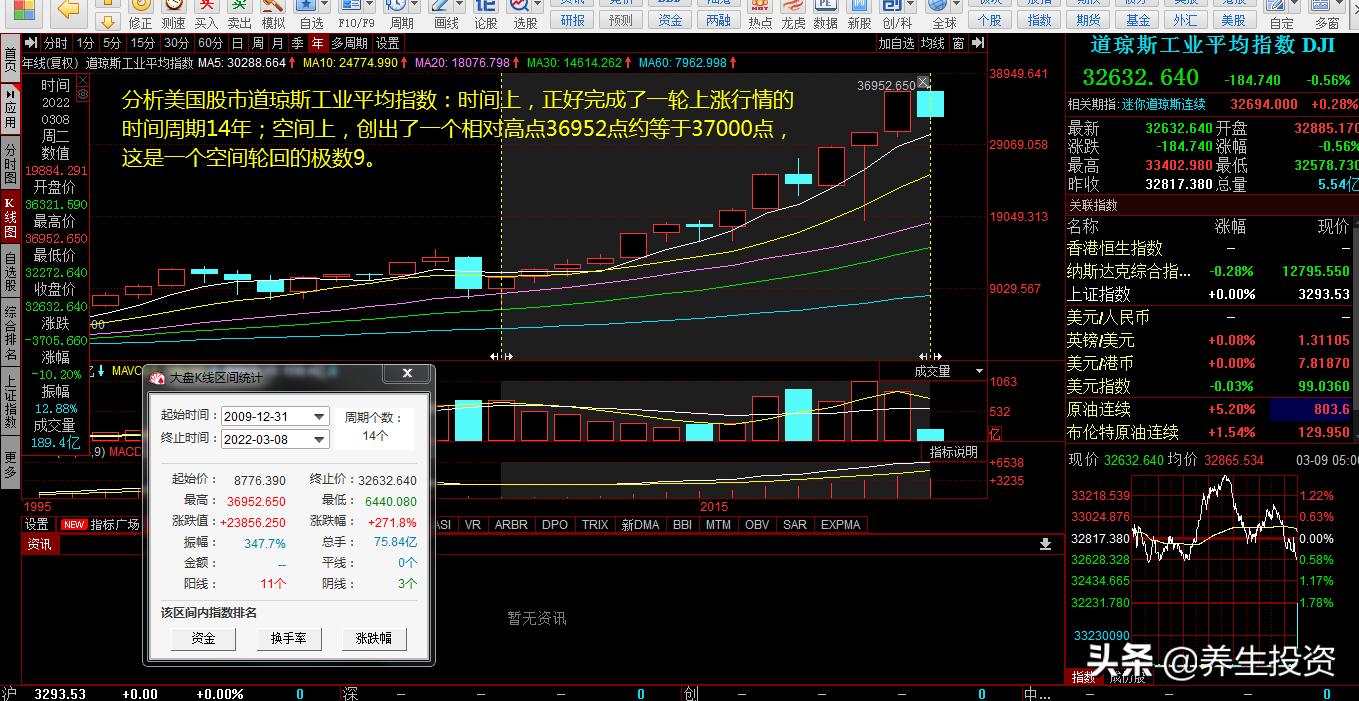Open the 成交量 indicator dropdown
This screenshot has height=701, width=1359.
coord(979,371)
